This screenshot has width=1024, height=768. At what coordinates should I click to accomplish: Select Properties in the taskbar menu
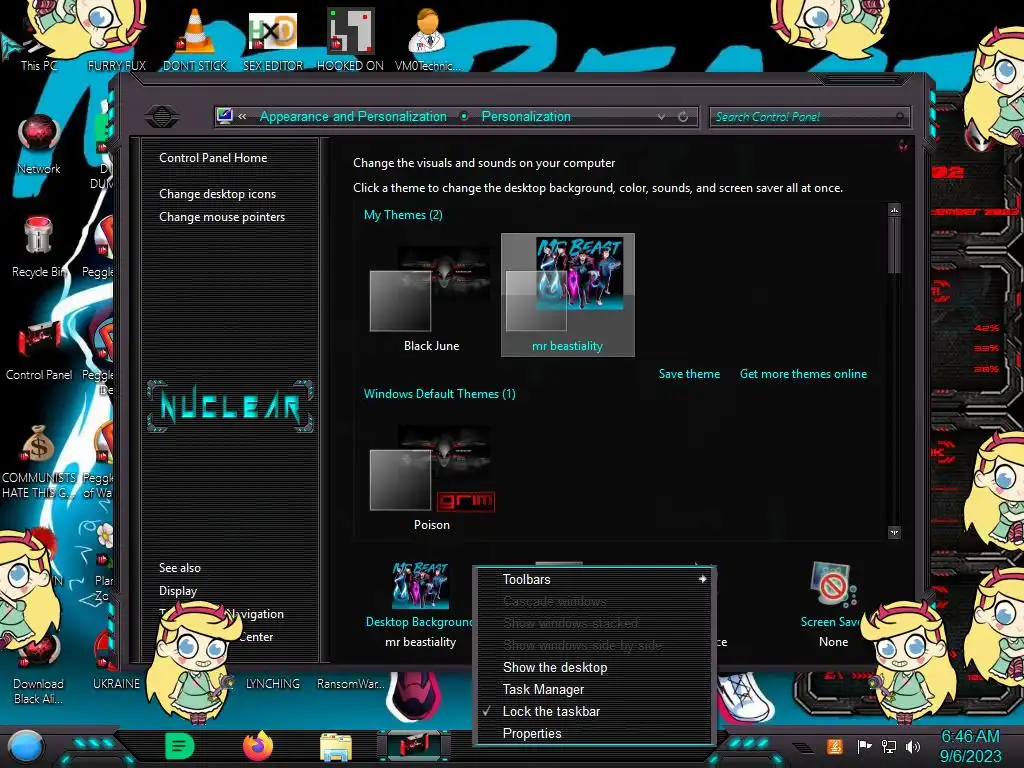point(532,733)
